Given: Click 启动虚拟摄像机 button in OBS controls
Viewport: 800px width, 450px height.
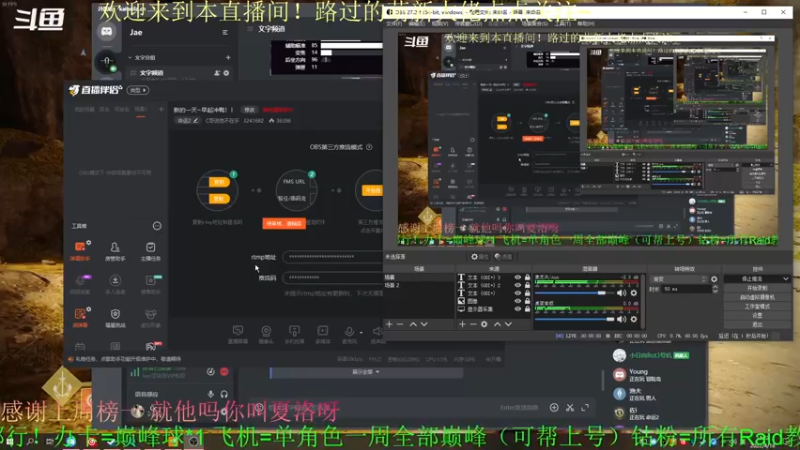Looking at the screenshot, I should (x=757, y=297).
